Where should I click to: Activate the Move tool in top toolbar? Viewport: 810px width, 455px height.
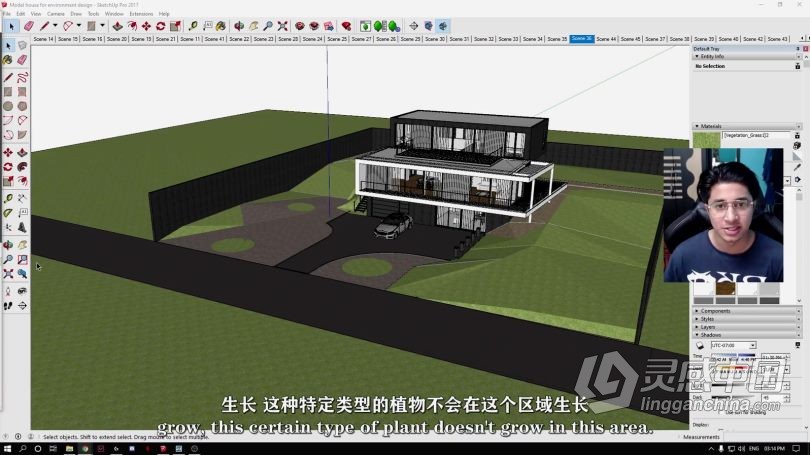147,26
